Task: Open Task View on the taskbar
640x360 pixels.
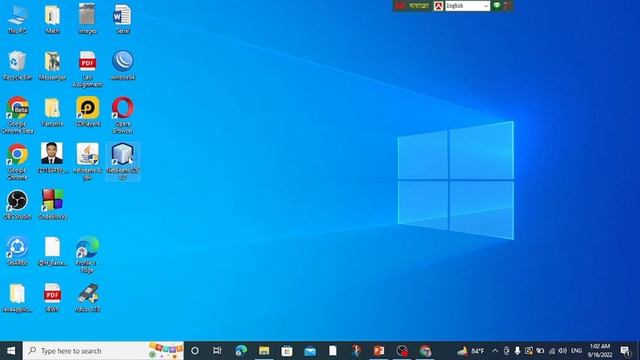Action: coord(217,351)
